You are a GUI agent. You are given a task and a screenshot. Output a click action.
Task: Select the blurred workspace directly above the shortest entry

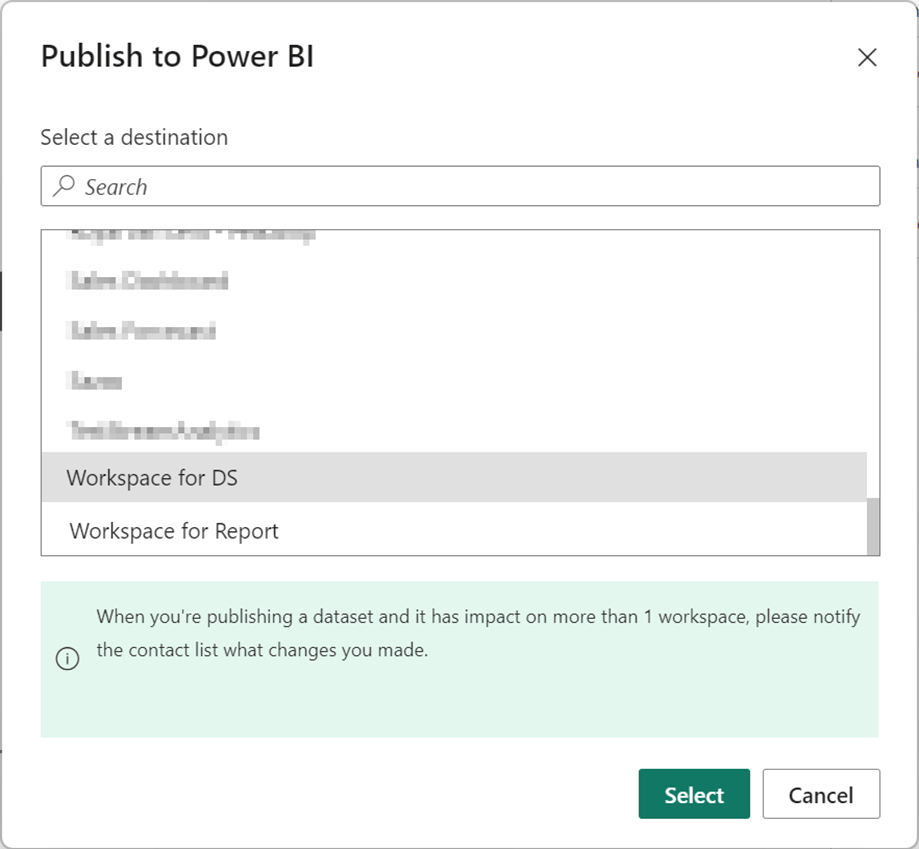pos(141,331)
